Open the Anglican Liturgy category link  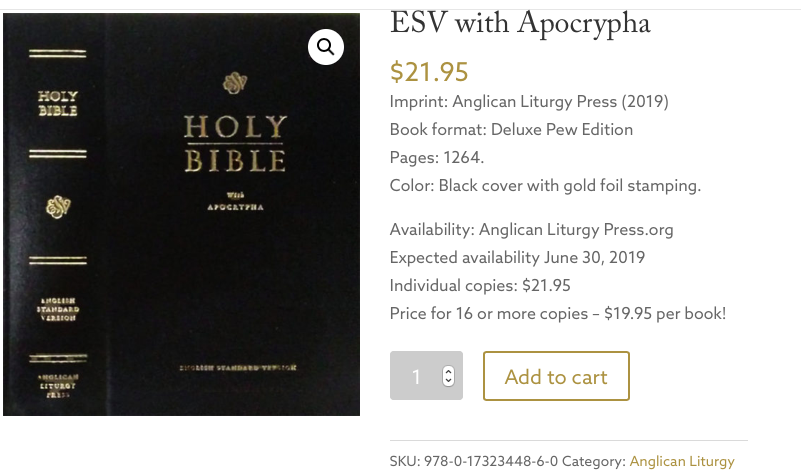(x=682, y=461)
